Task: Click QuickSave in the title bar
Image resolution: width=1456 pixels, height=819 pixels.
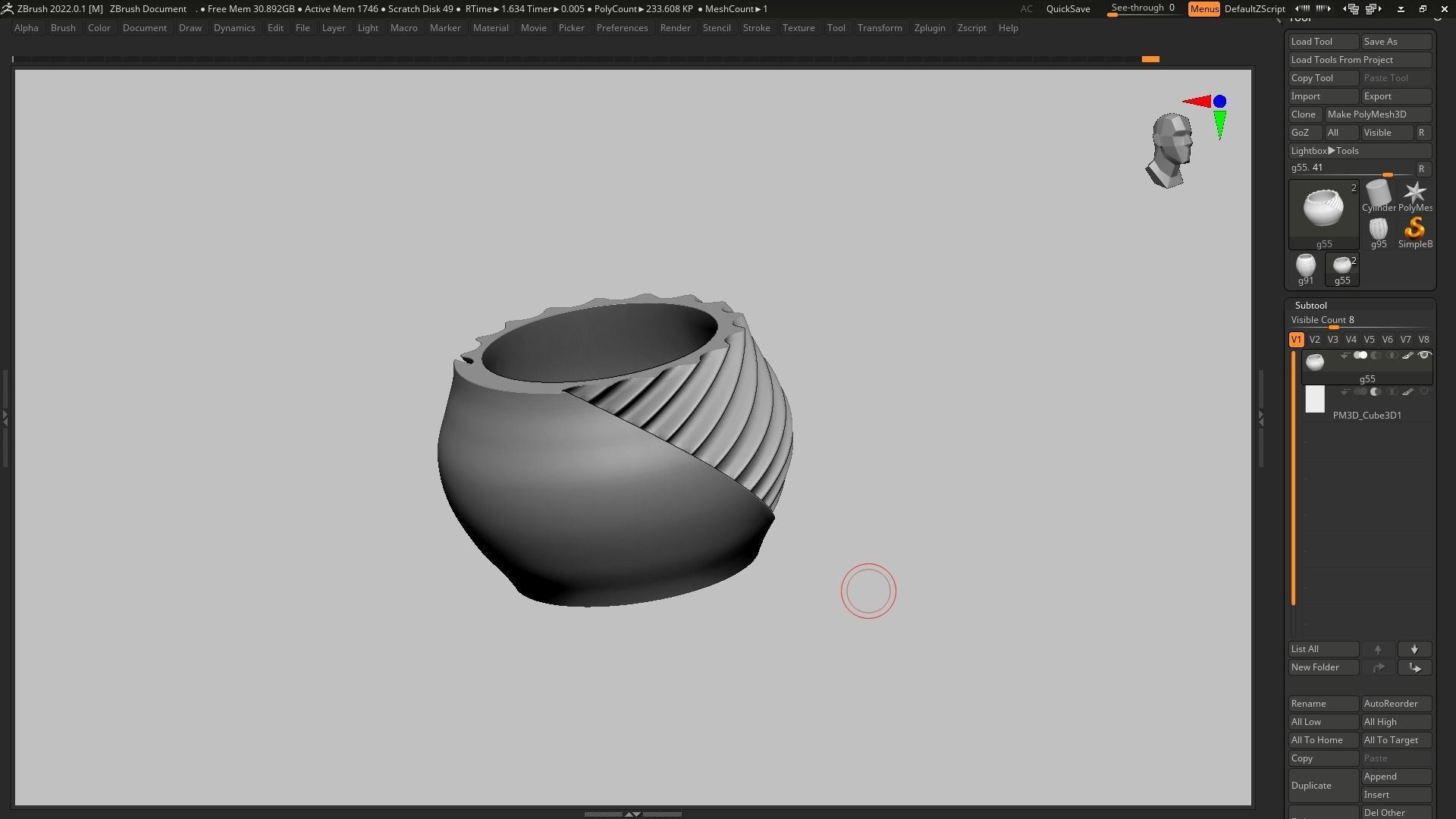Action: coord(1068,9)
